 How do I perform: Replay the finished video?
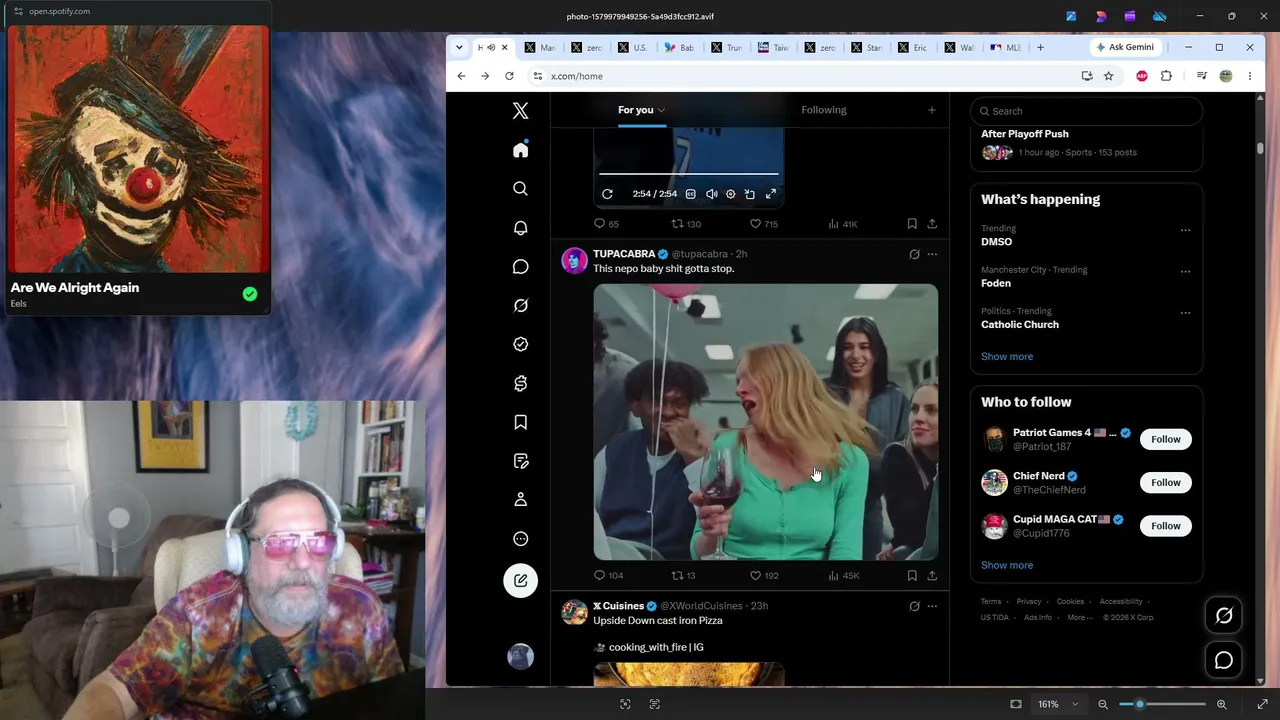tap(607, 194)
